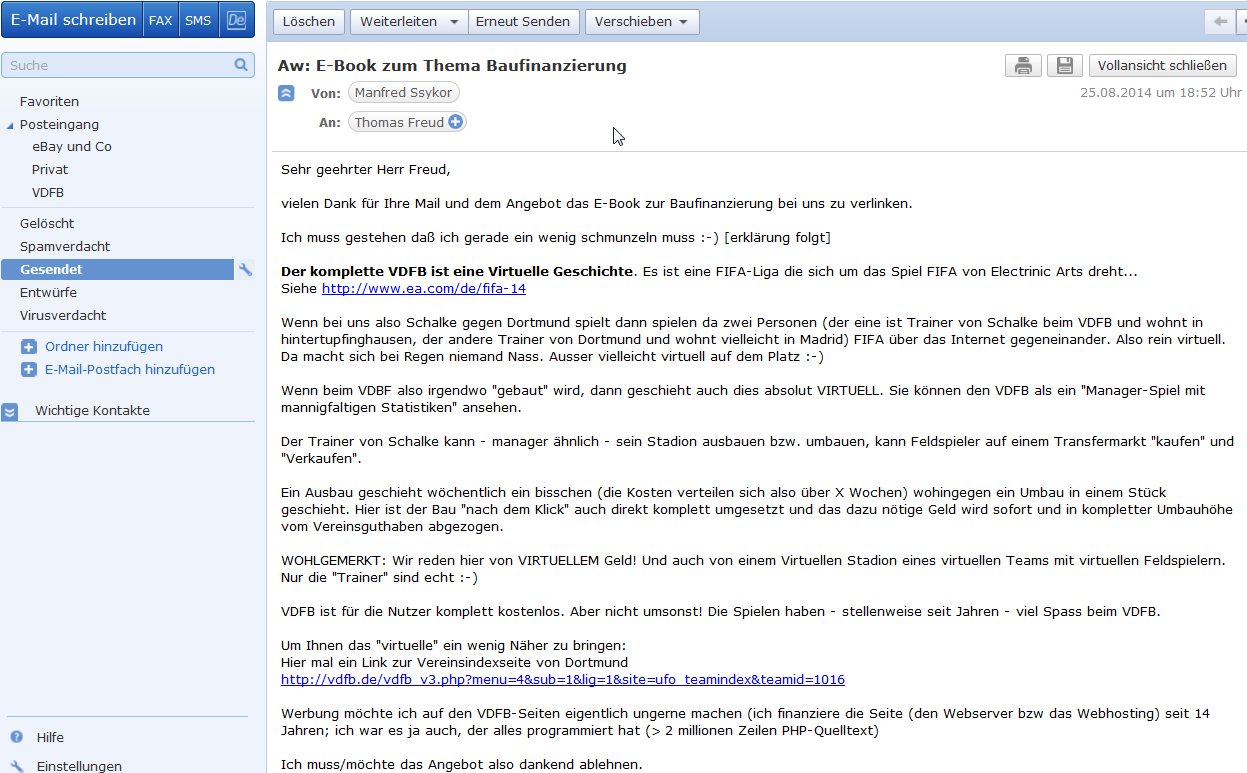The width and height of the screenshot is (1247, 773).
Task: Click the printer icon to print email
Action: 1022,66
